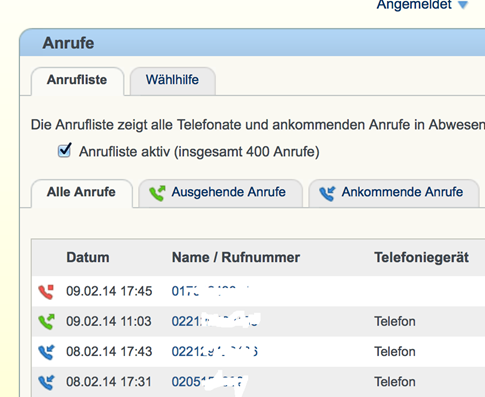
Task: Open the 0221 number from 09.02.14 11:03
Action: (x=215, y=321)
